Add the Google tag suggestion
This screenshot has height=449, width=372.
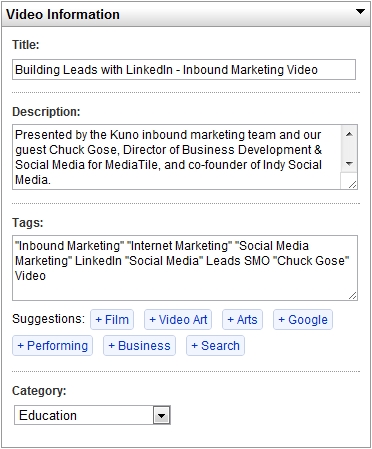click(x=303, y=319)
